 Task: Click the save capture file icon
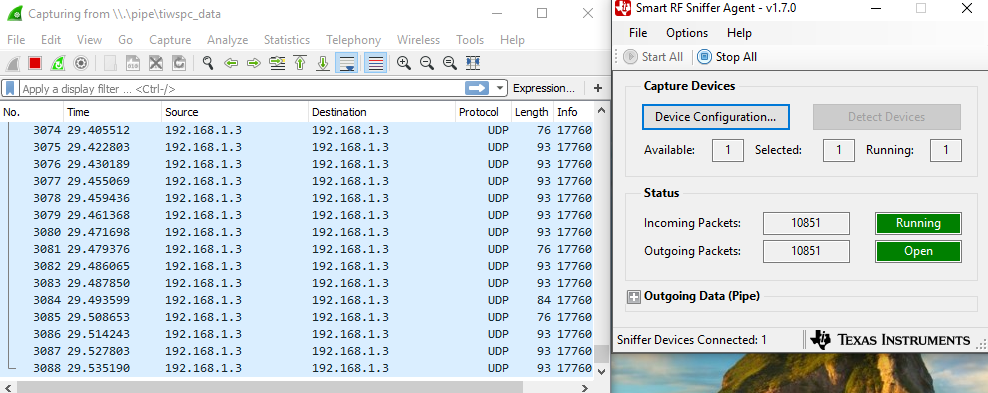pyautogui.click(x=132, y=63)
